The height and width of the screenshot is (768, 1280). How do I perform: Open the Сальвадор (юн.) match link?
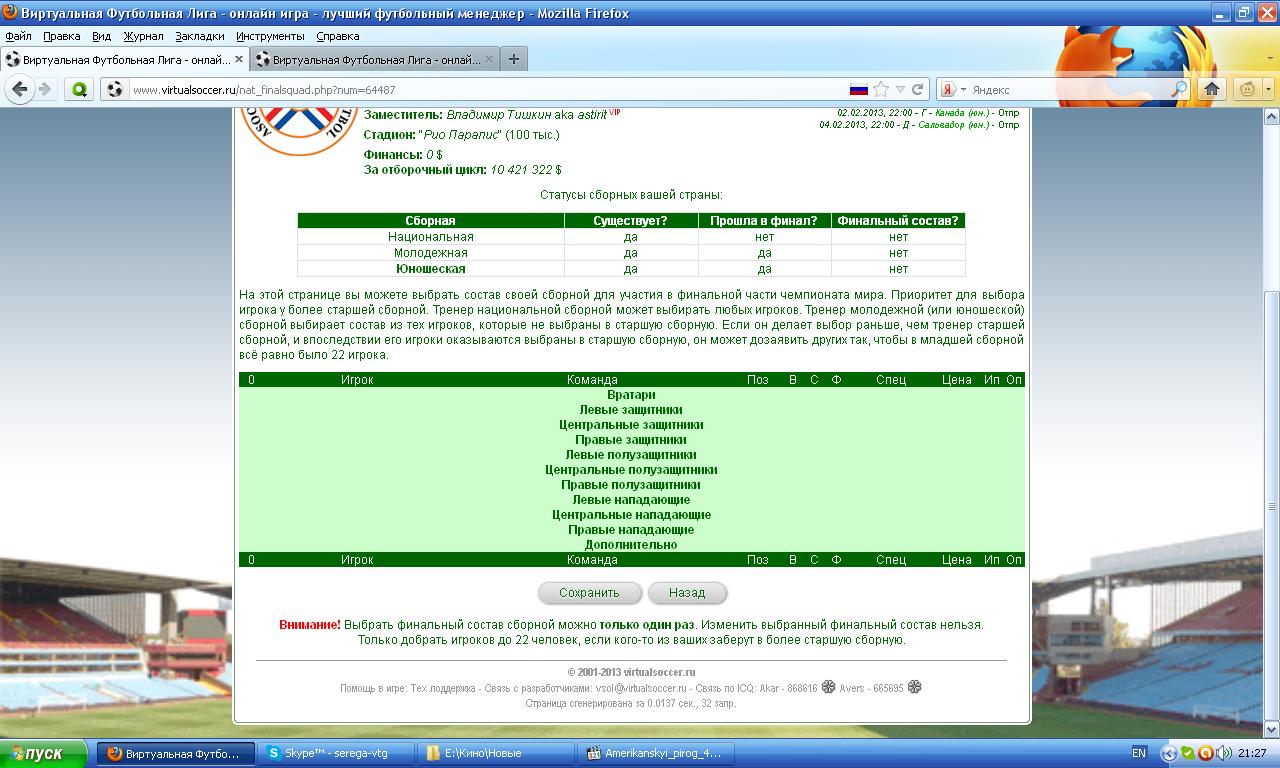954,125
